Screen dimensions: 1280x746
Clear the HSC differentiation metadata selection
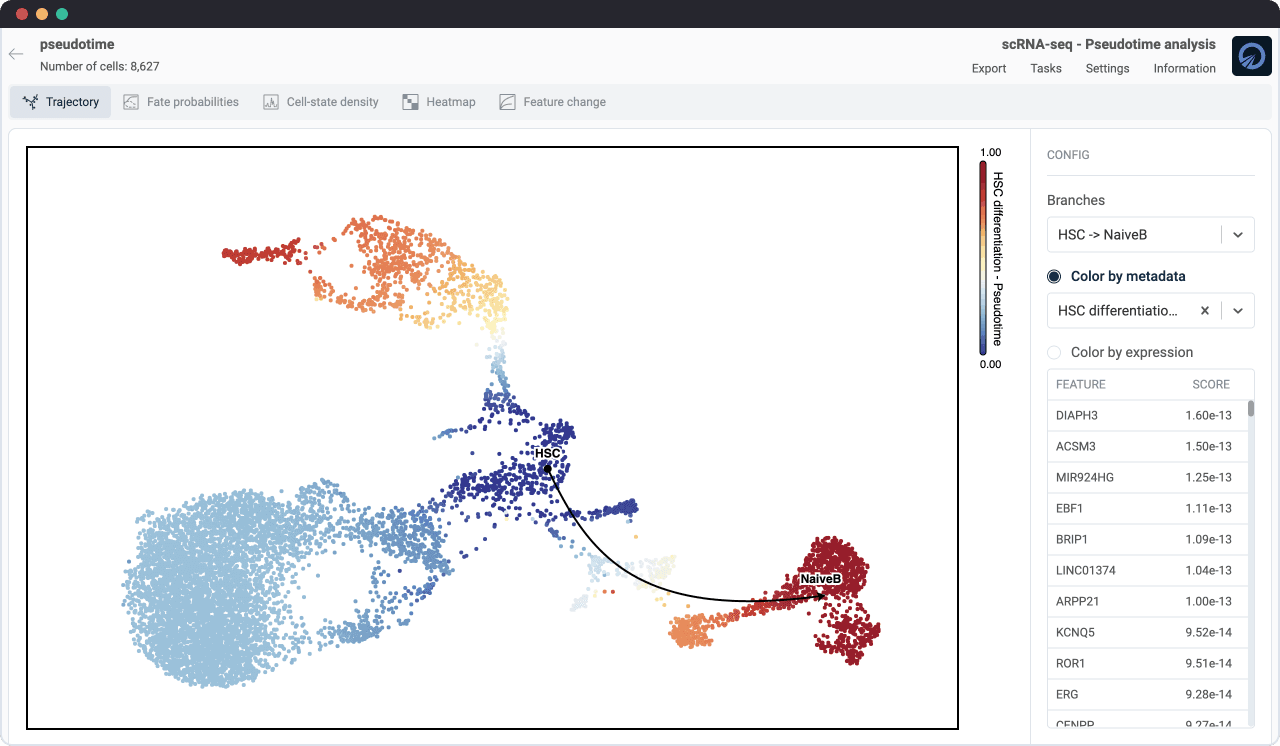[x=1205, y=311]
